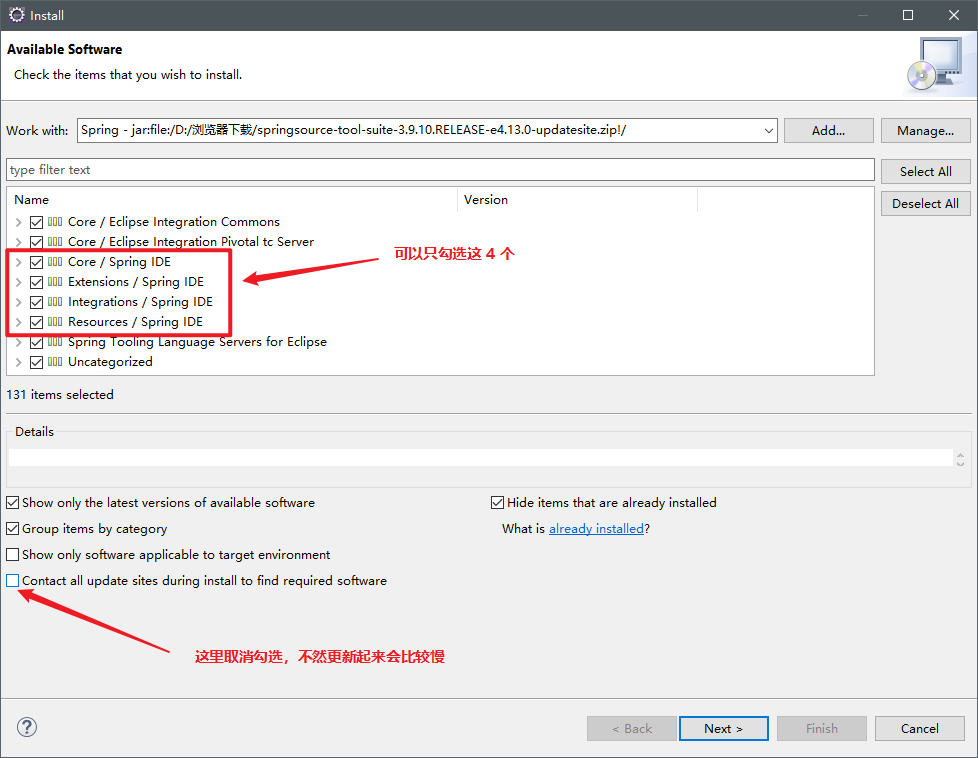This screenshot has height=758, width=978.
Task: Click the Manage... button
Action: (926, 130)
